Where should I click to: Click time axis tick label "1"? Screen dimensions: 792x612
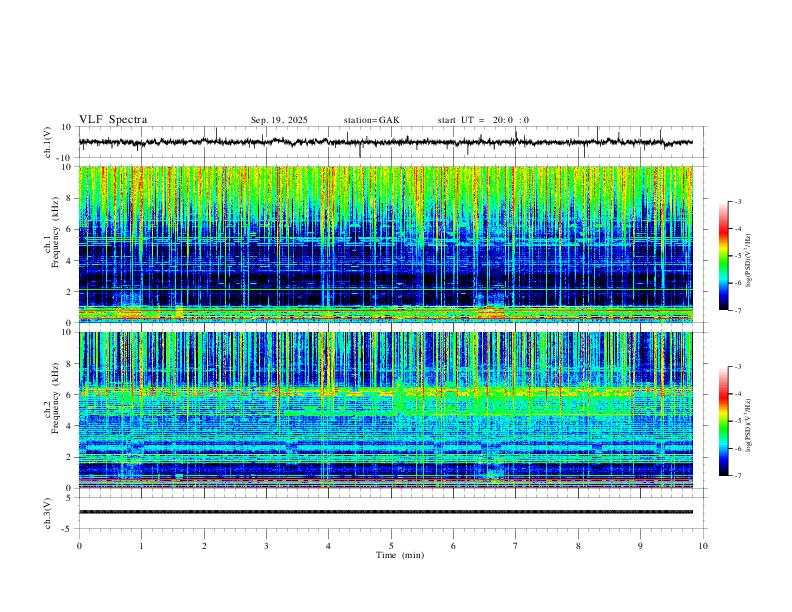pos(141,546)
